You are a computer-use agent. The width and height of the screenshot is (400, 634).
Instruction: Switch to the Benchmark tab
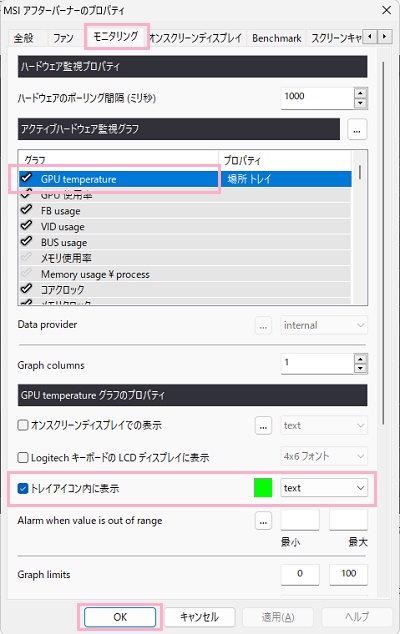click(x=277, y=38)
